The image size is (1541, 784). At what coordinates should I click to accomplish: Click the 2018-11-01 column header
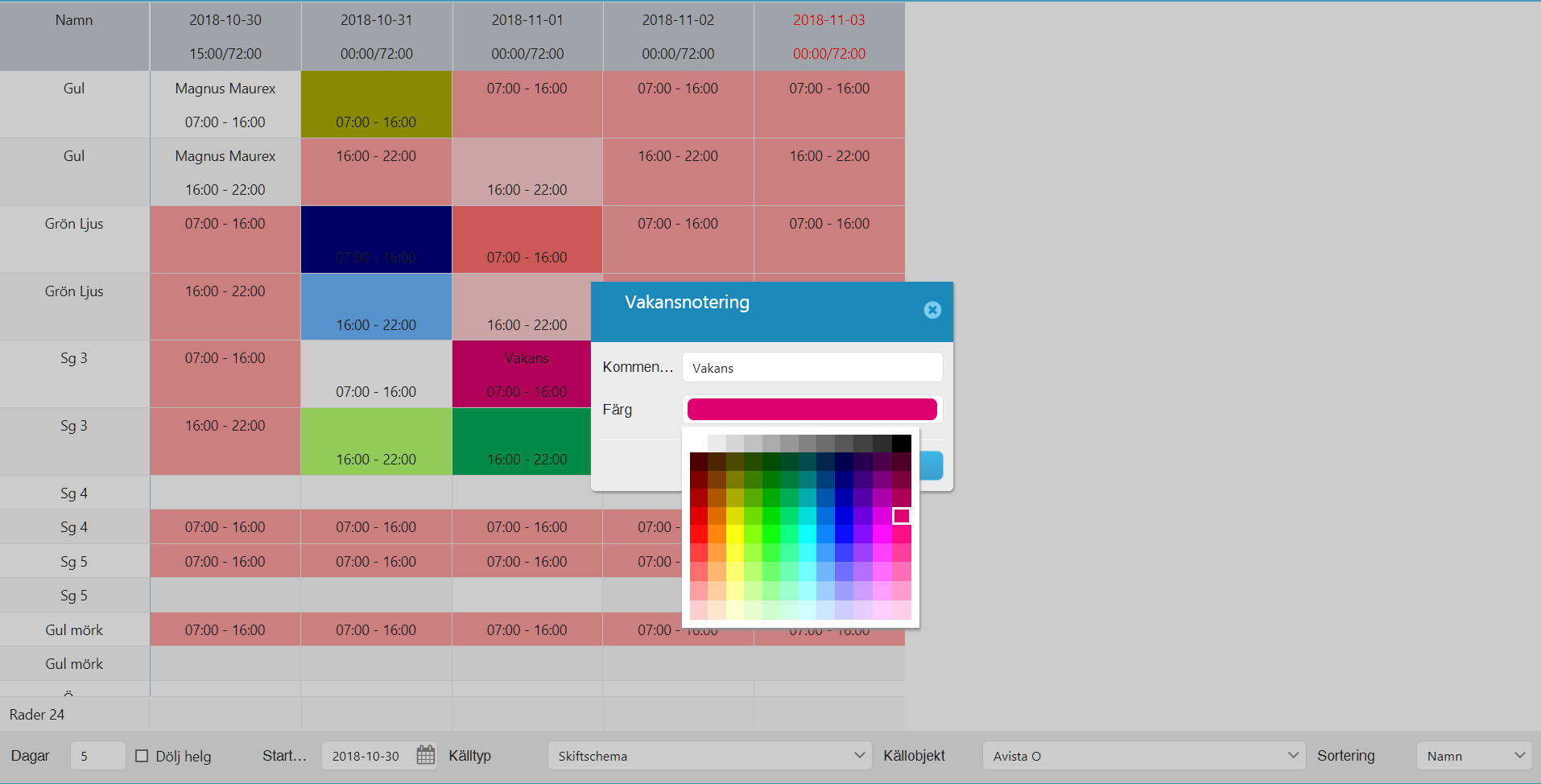point(527,36)
